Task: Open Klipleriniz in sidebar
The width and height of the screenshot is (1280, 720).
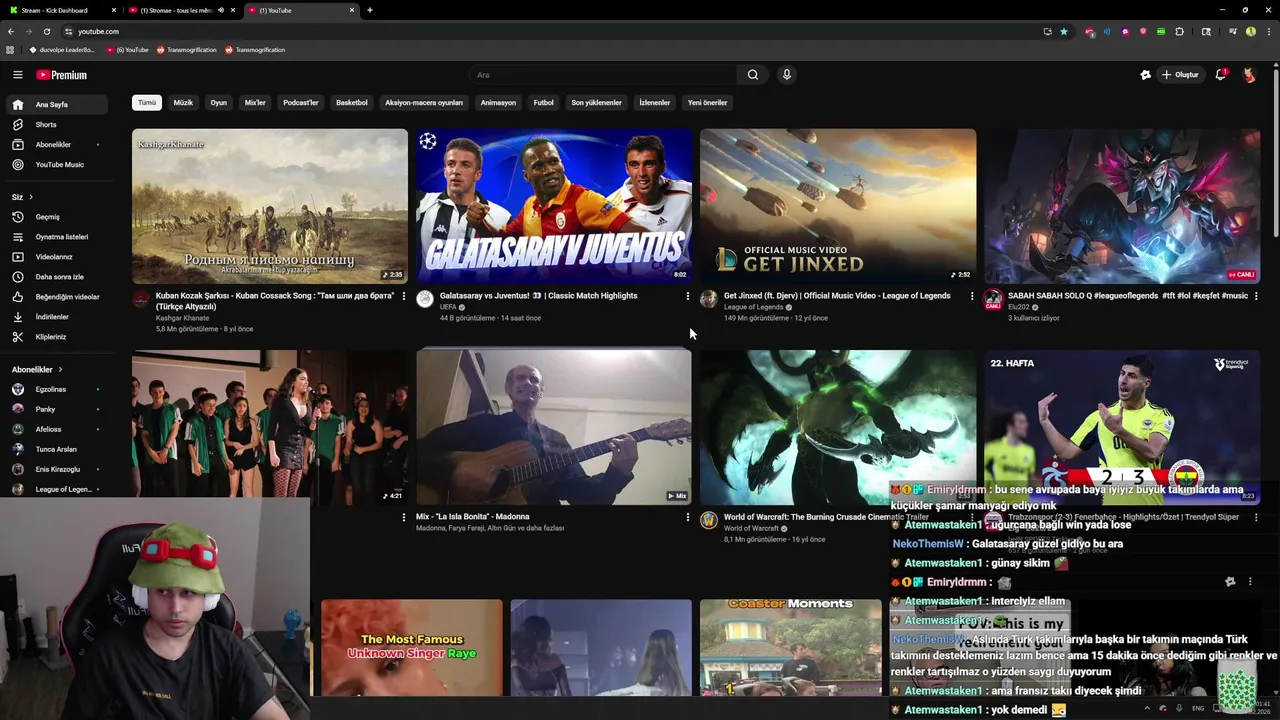Action: [x=58, y=337]
